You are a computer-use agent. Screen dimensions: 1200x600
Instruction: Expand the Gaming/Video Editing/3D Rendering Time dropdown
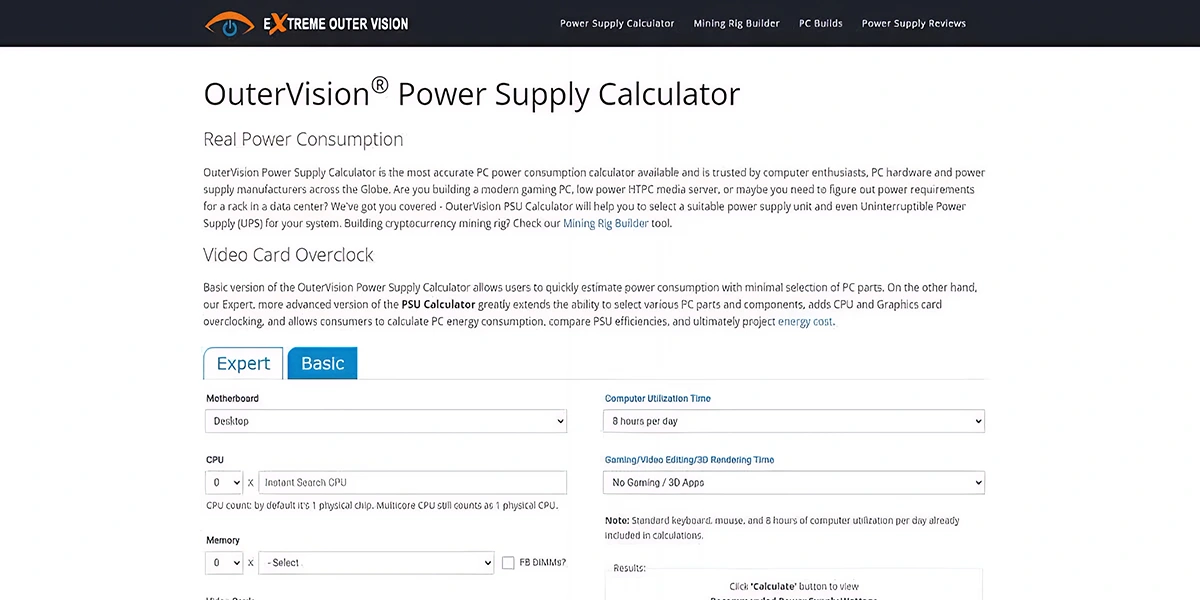pos(793,482)
